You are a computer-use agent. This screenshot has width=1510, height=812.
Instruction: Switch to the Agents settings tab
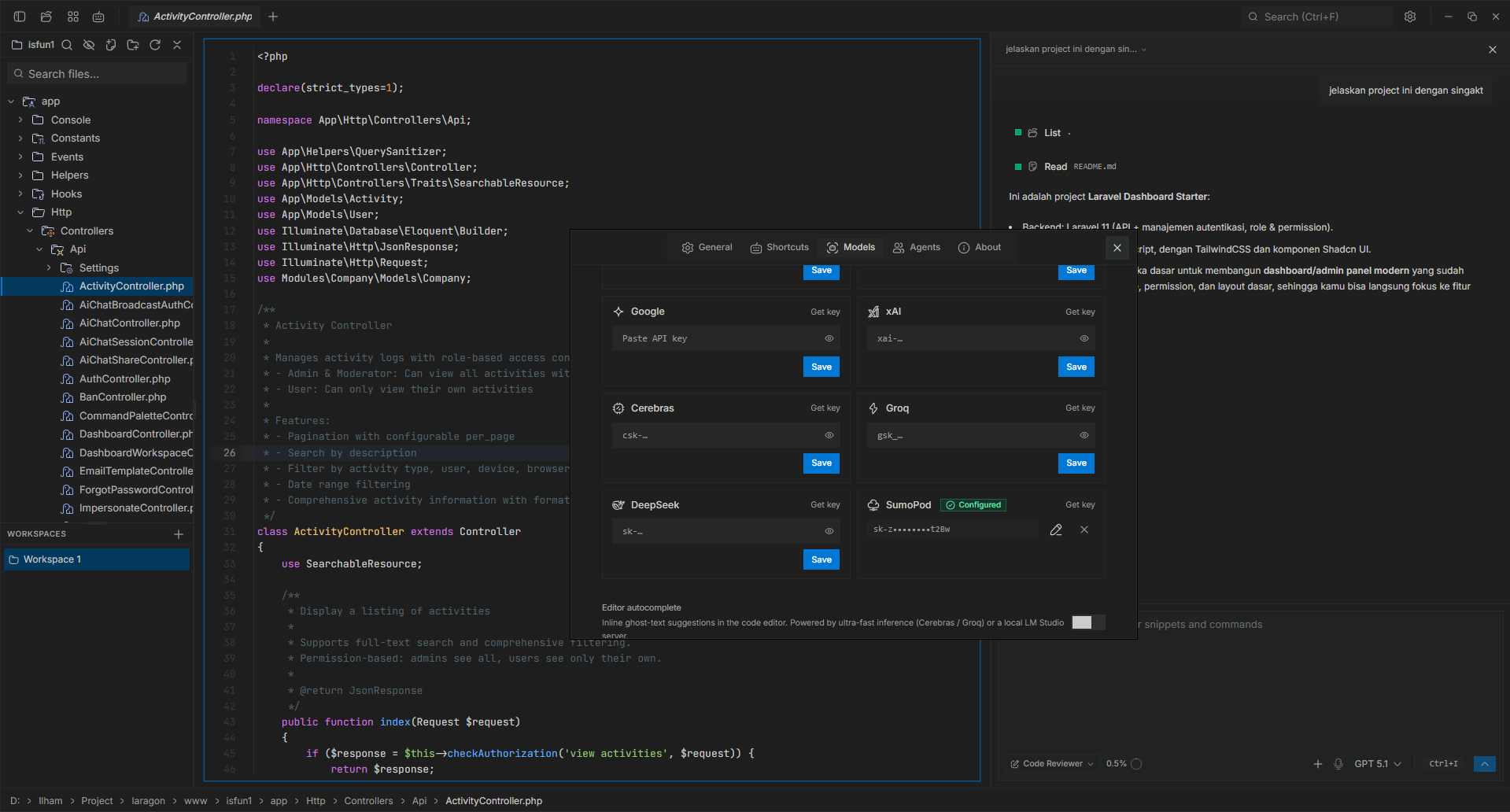917,248
